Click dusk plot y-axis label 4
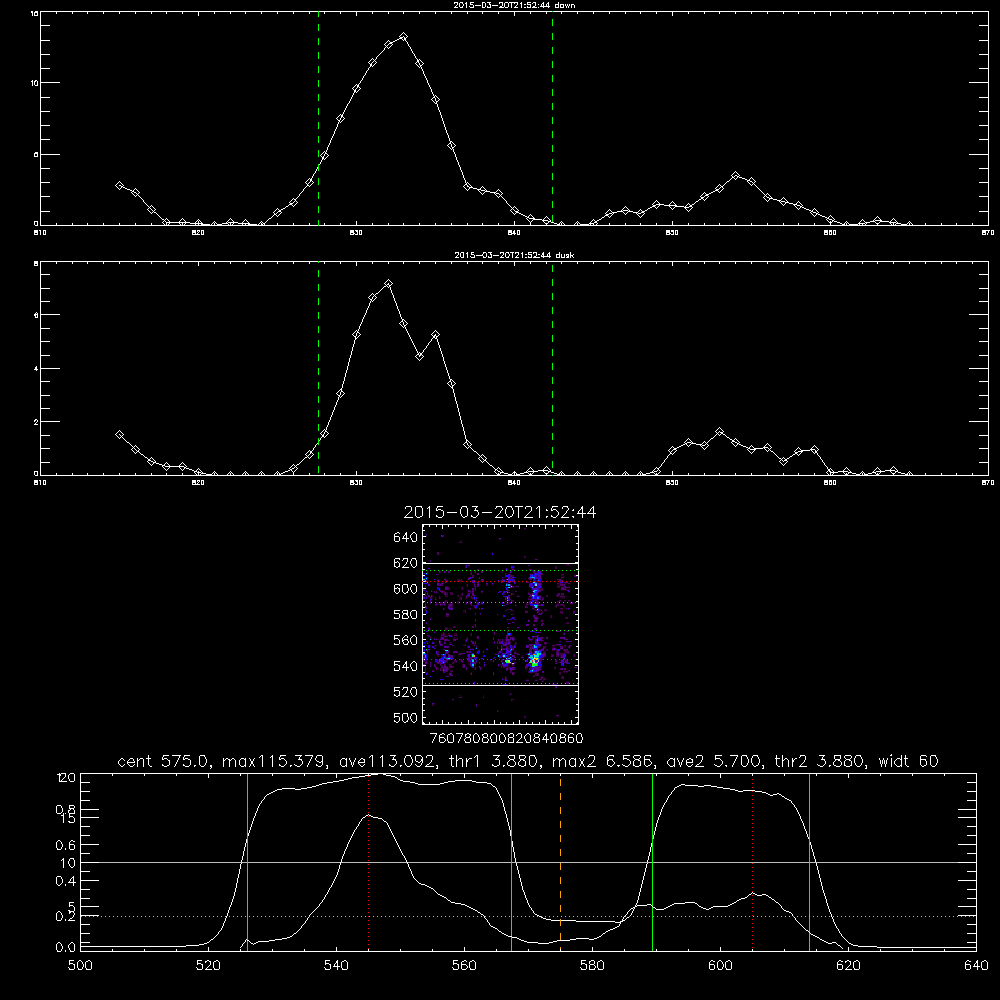The width and height of the screenshot is (1000, 1000). pos(36,369)
